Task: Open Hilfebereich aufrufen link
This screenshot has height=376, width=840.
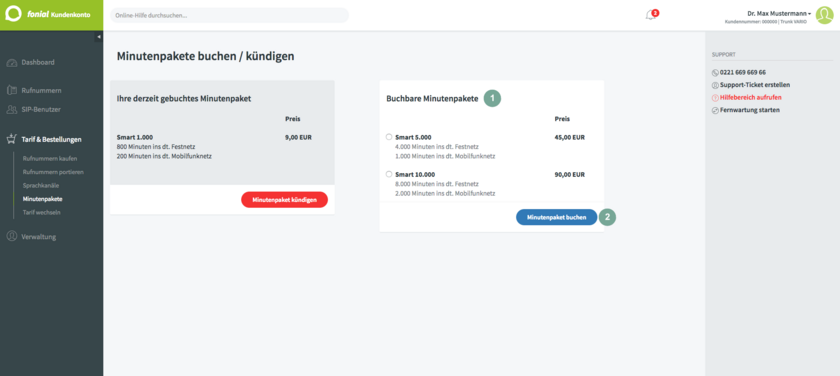Action: point(751,98)
